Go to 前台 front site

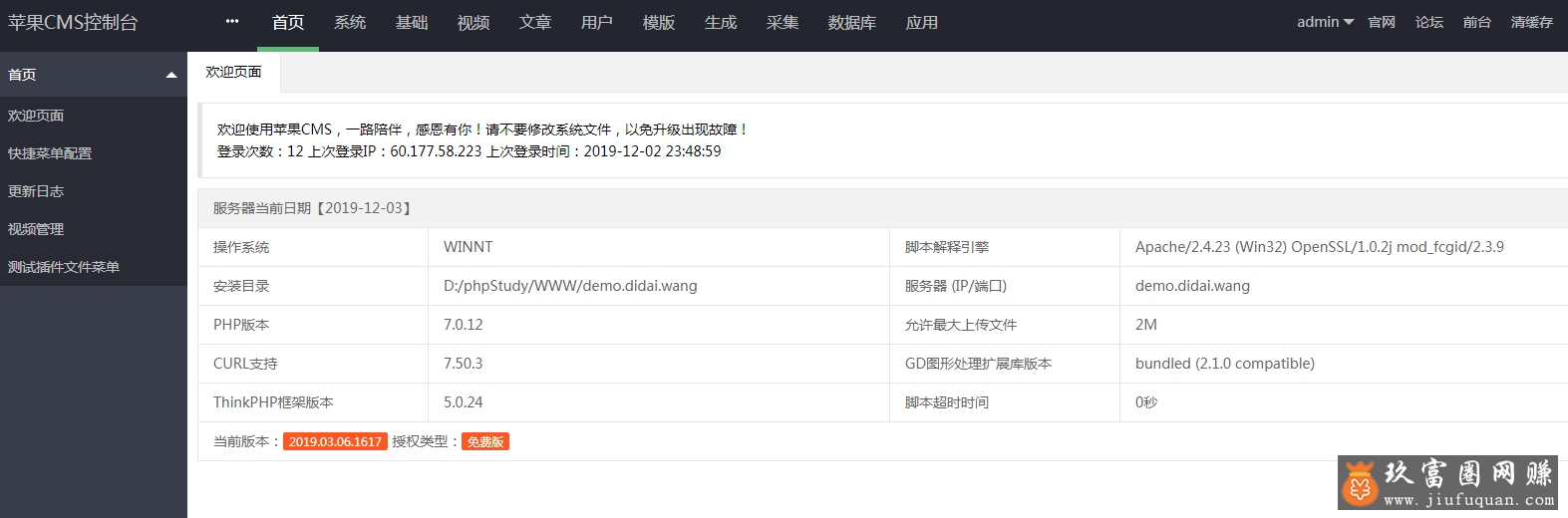(1477, 22)
